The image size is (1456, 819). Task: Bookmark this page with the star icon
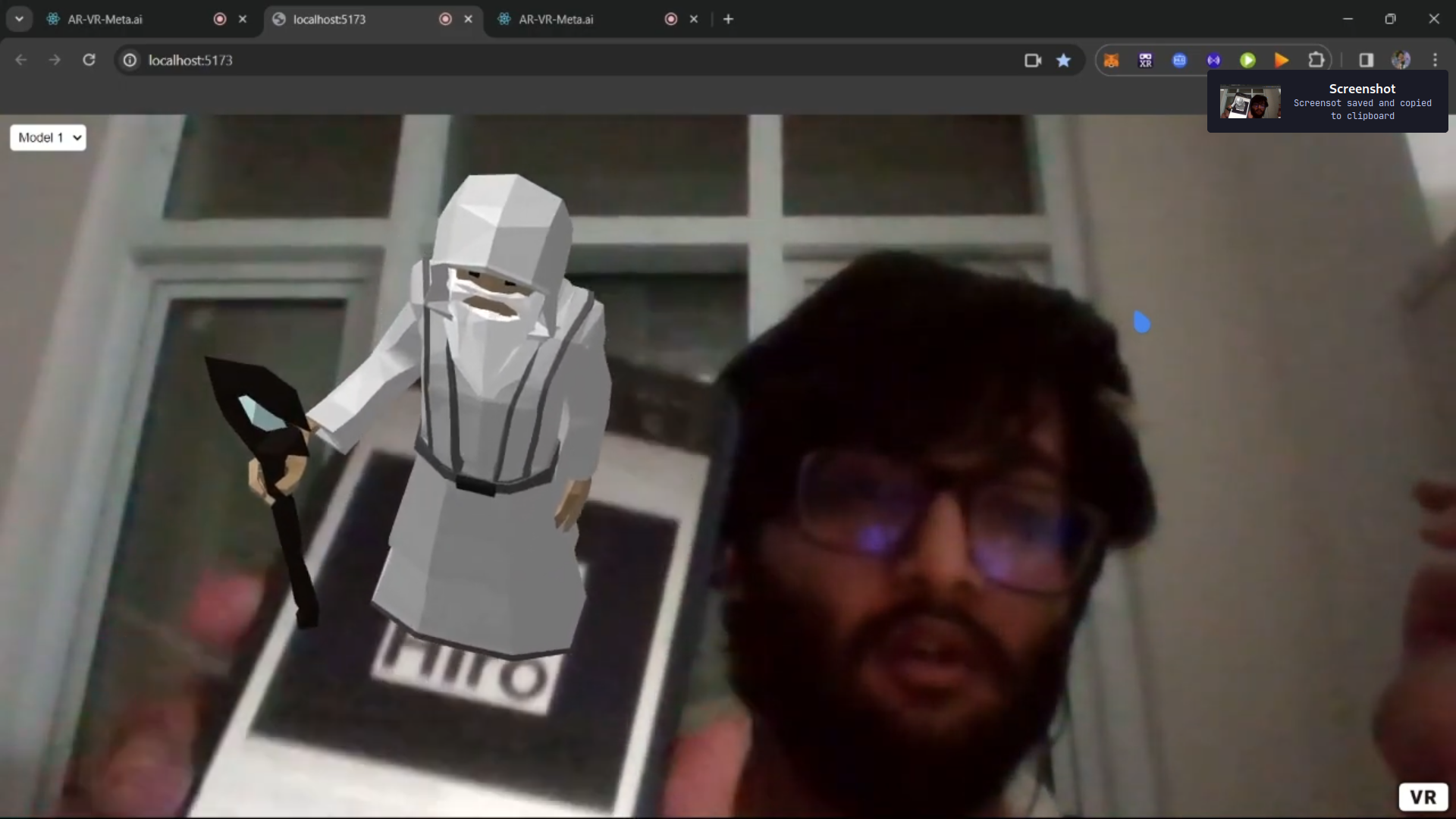coord(1064,61)
